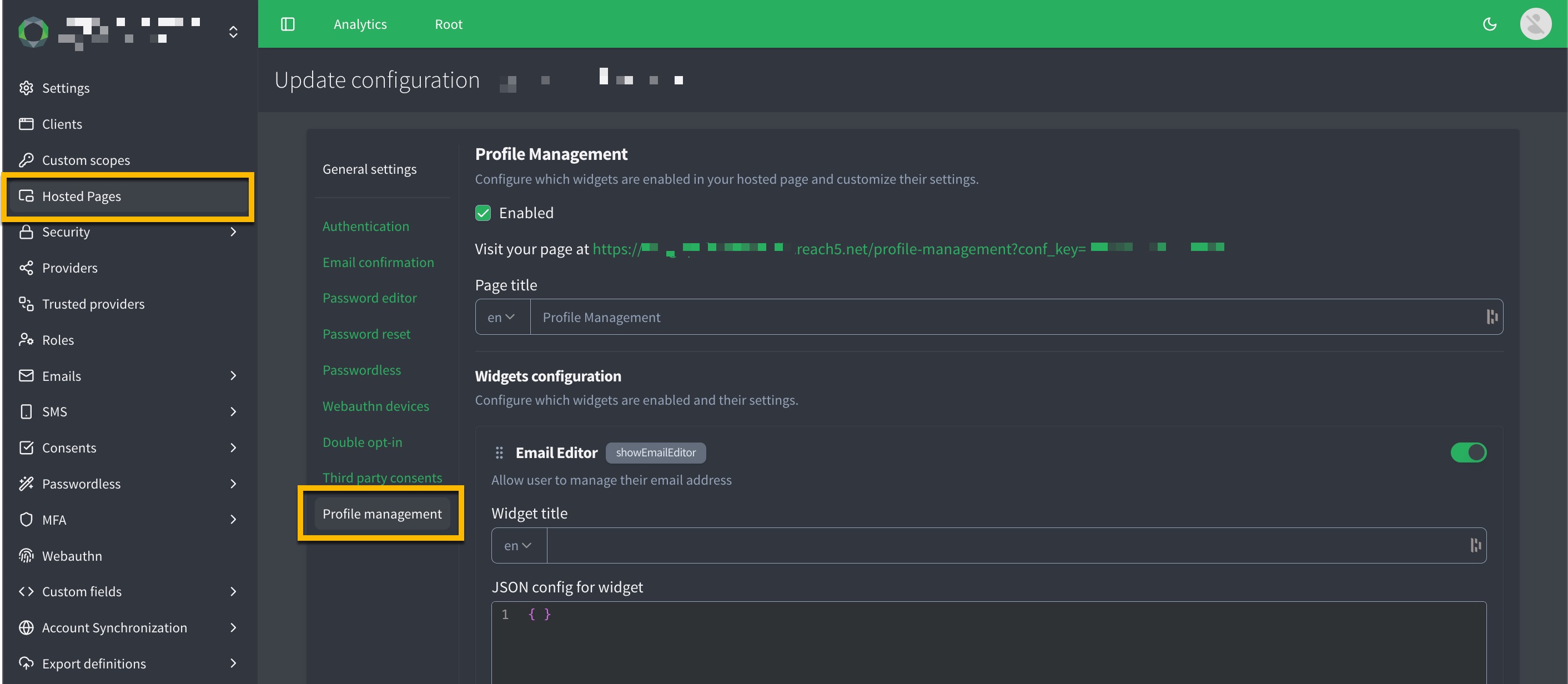1568x684 pixels.
Task: Switch to the Analytics tab
Action: (x=360, y=24)
